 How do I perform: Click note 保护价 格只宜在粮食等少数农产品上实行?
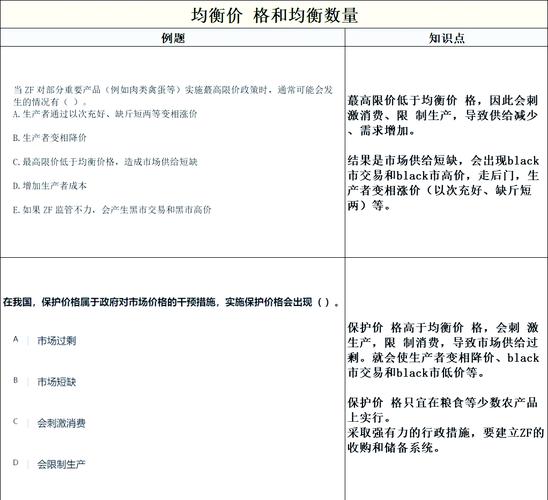pos(442,410)
